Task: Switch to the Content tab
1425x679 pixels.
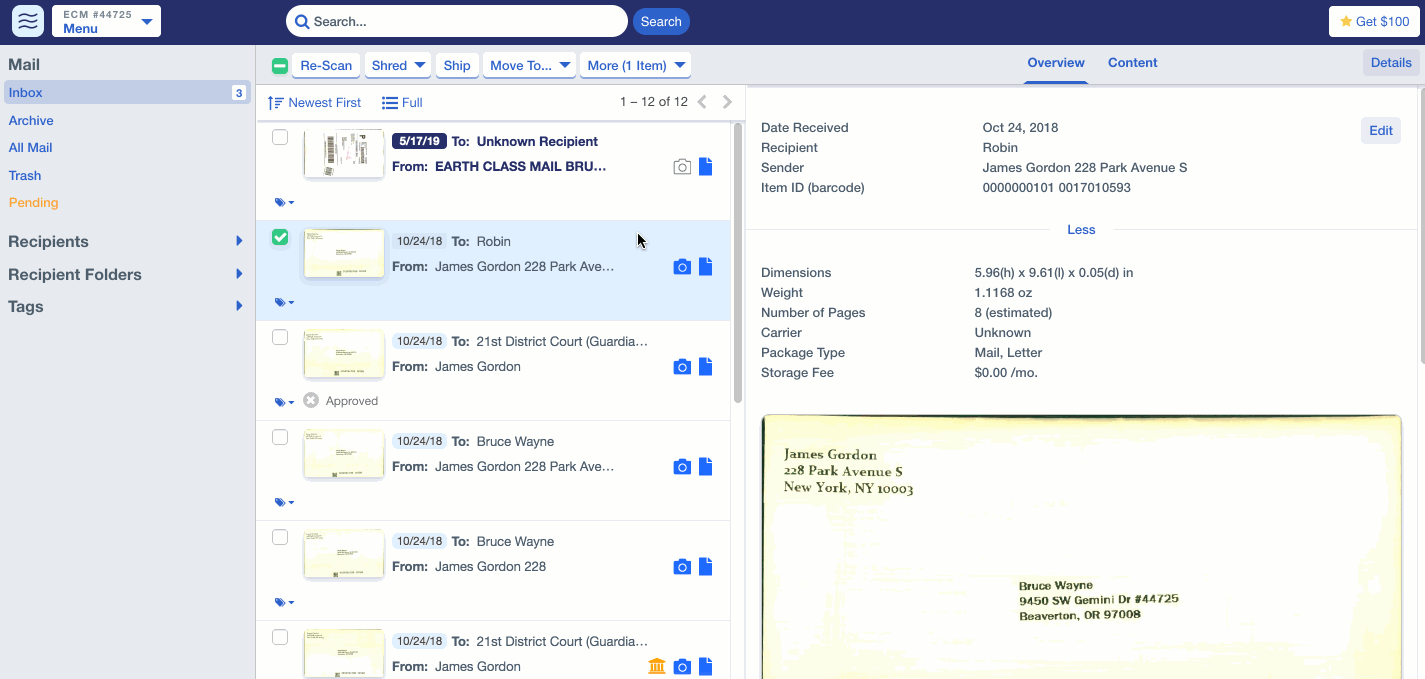Action: pos(1133,63)
